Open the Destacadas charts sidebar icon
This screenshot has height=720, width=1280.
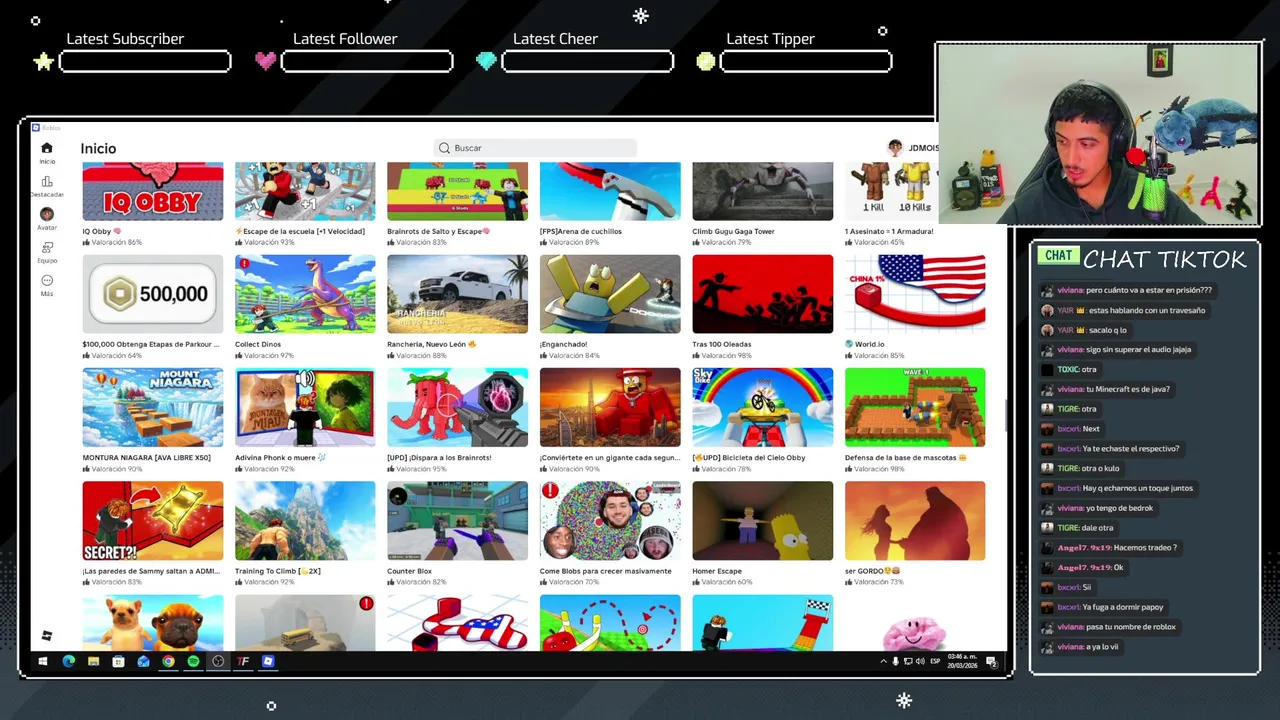click(x=47, y=182)
